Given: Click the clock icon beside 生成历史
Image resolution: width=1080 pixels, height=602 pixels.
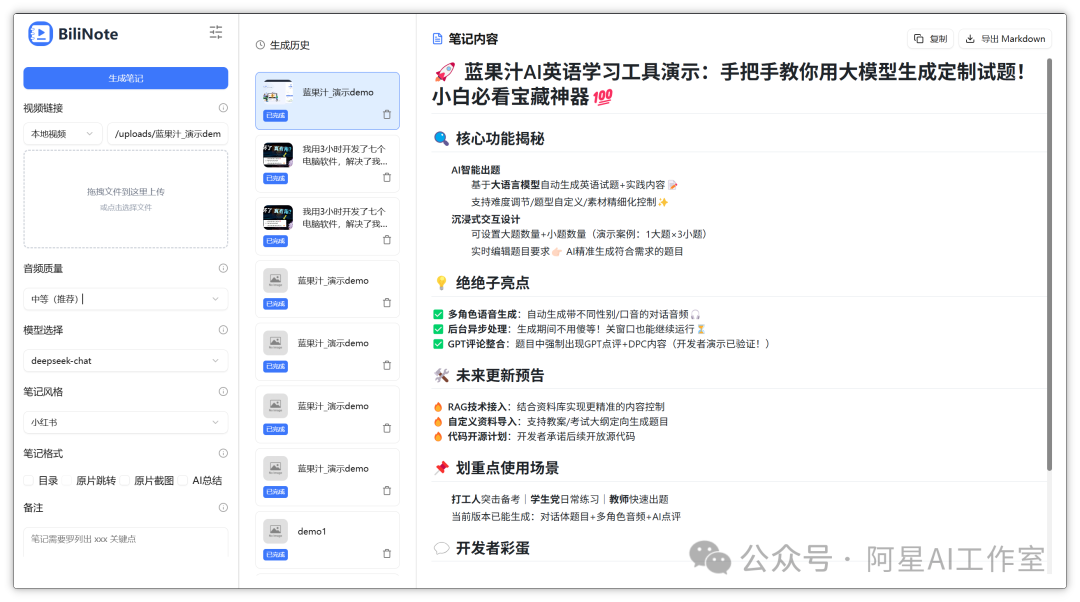Looking at the screenshot, I should (x=260, y=45).
